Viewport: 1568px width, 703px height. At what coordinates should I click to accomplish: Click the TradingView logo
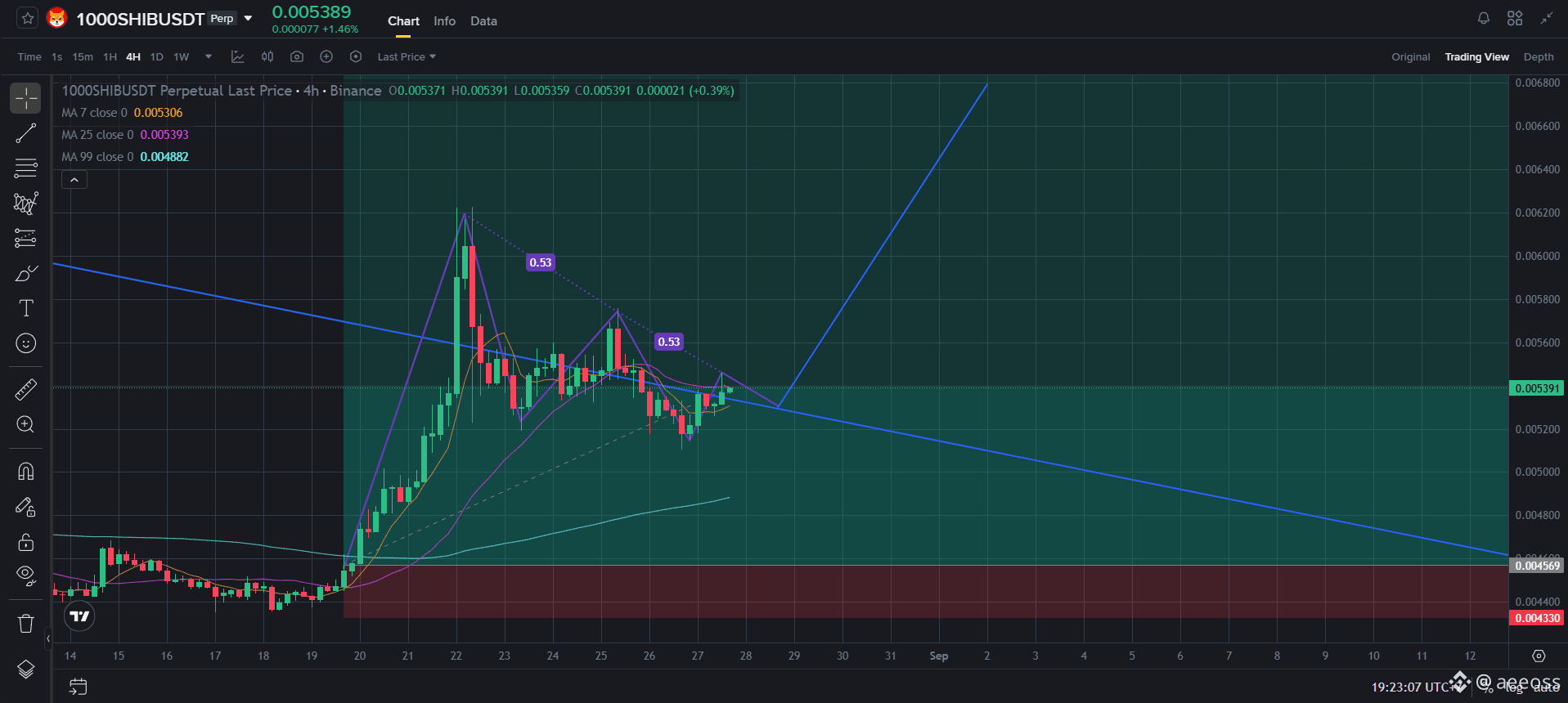[79, 616]
